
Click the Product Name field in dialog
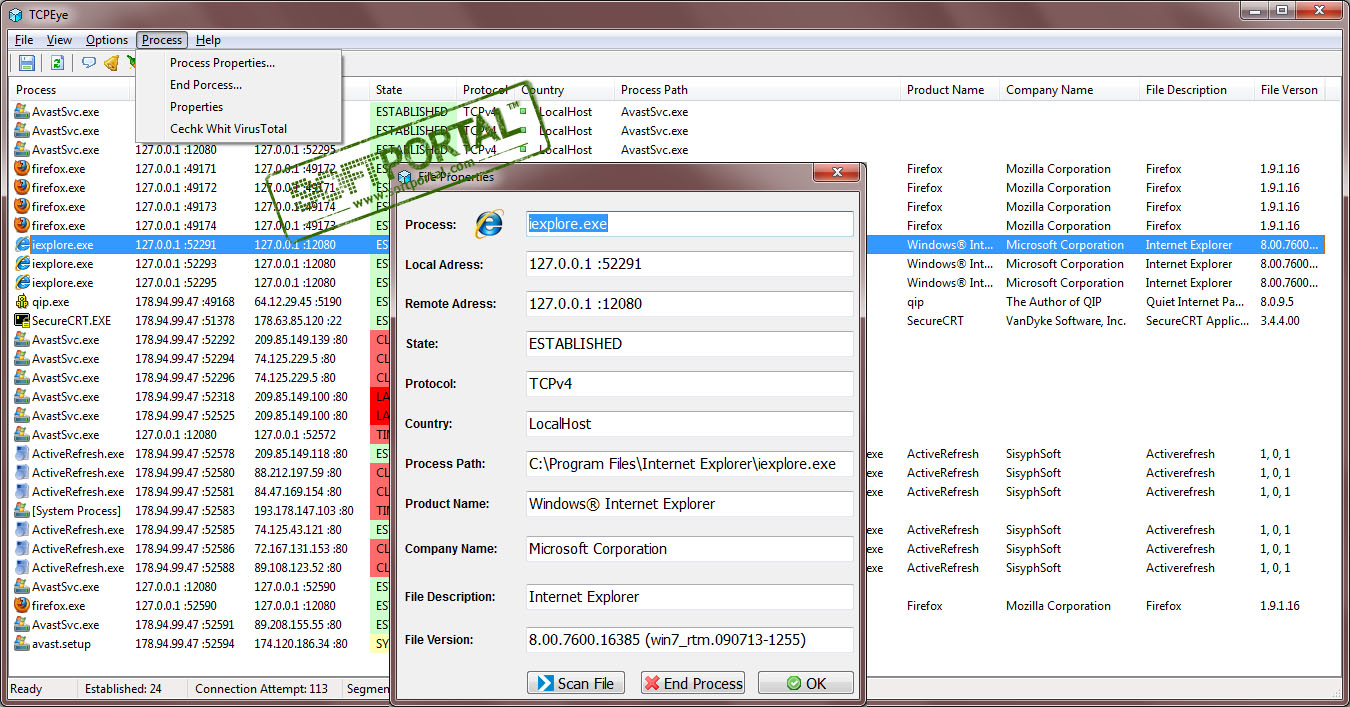(690, 504)
